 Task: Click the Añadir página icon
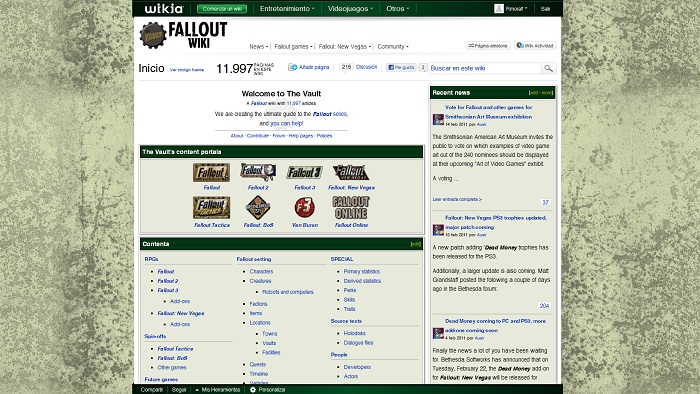(x=292, y=67)
